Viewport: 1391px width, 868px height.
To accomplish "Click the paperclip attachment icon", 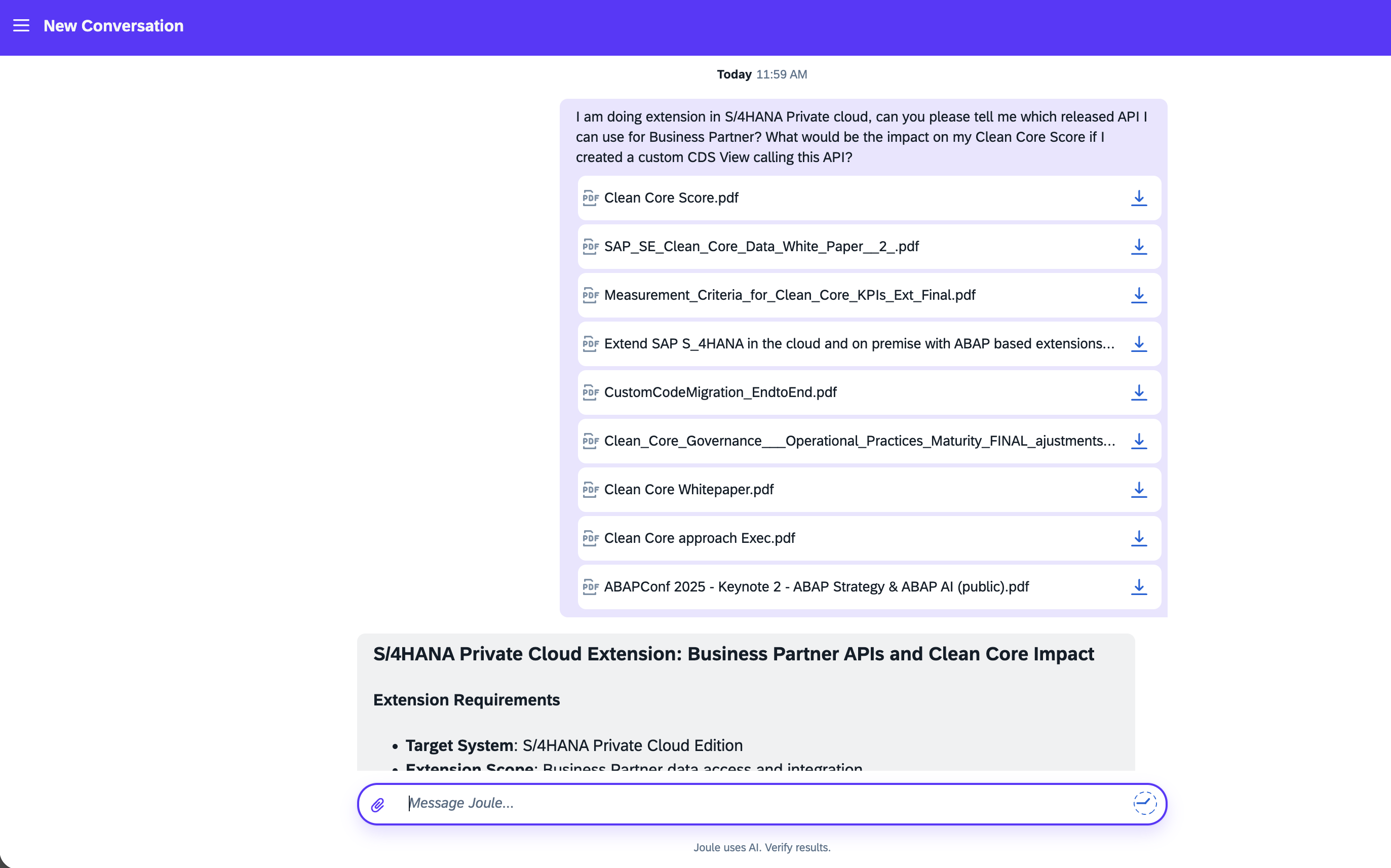I will tap(378, 804).
